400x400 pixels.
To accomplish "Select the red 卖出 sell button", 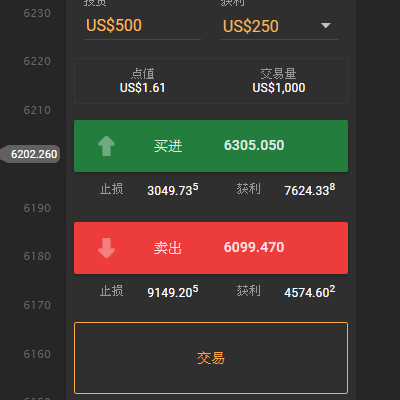I will coord(211,248).
